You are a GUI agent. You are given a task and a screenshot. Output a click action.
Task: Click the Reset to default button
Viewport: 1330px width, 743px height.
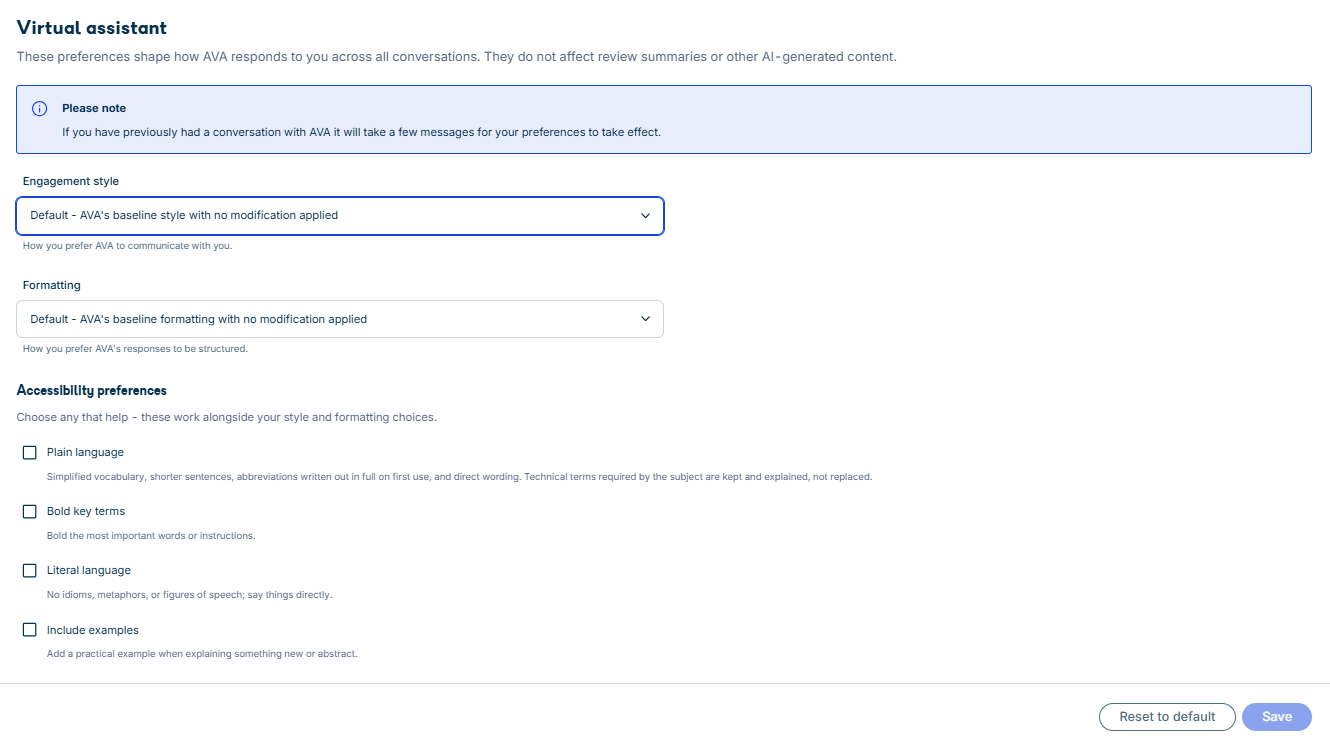(1167, 717)
